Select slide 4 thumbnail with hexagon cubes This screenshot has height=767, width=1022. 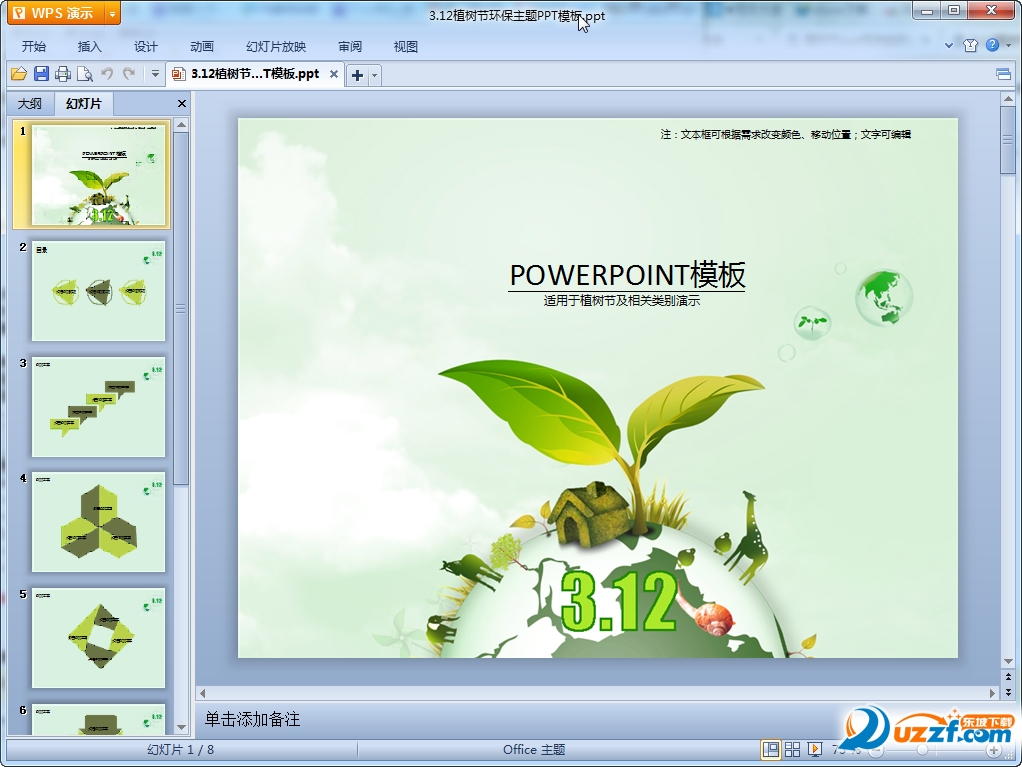[x=98, y=522]
